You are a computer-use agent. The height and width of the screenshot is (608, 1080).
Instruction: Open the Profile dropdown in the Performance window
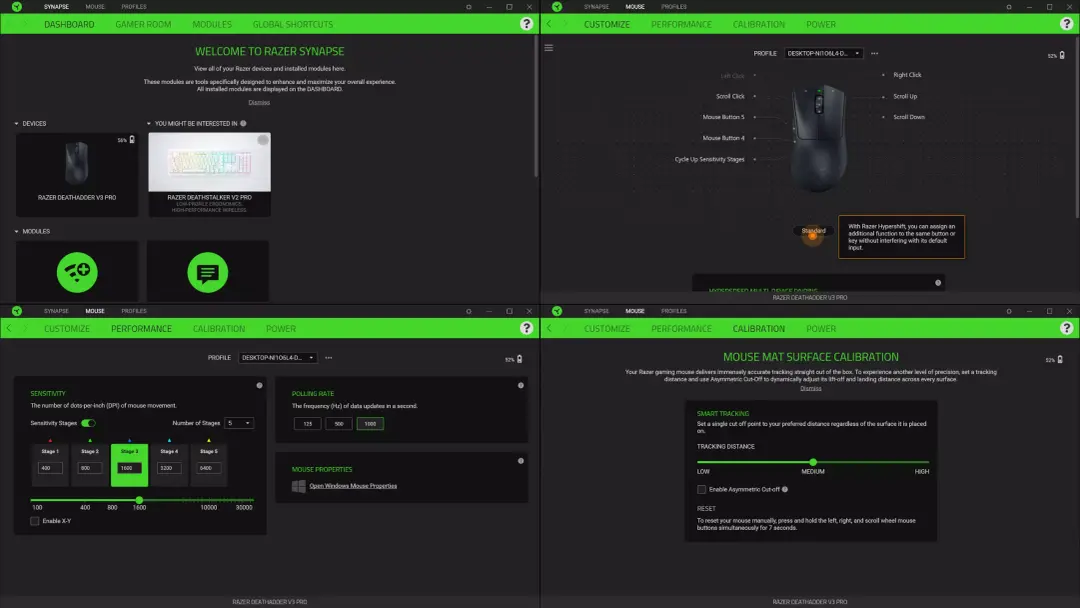[278, 357]
